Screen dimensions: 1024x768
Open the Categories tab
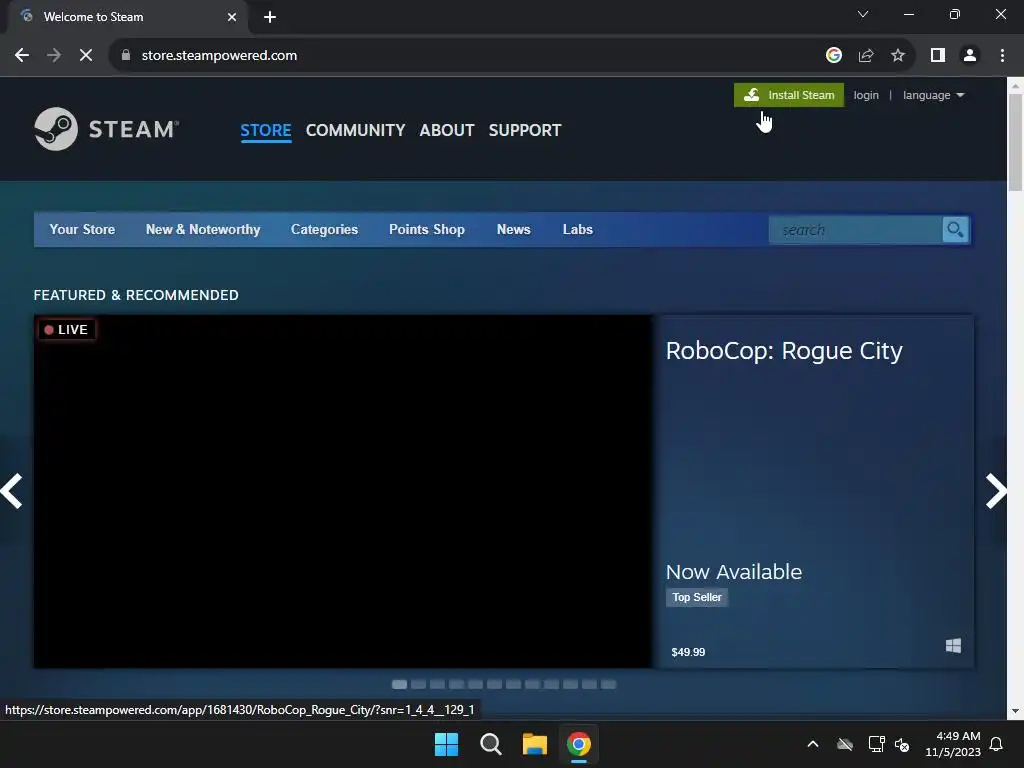tap(325, 229)
